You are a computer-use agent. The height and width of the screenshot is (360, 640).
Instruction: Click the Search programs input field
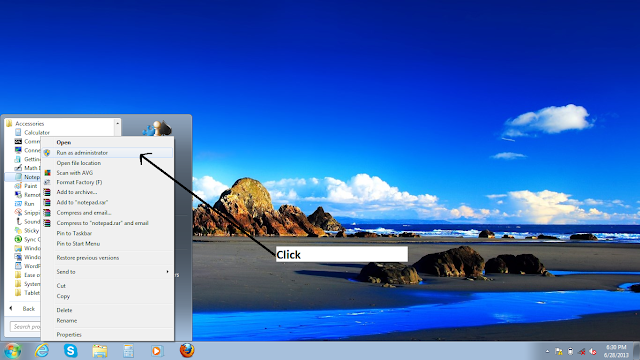pos(25,327)
